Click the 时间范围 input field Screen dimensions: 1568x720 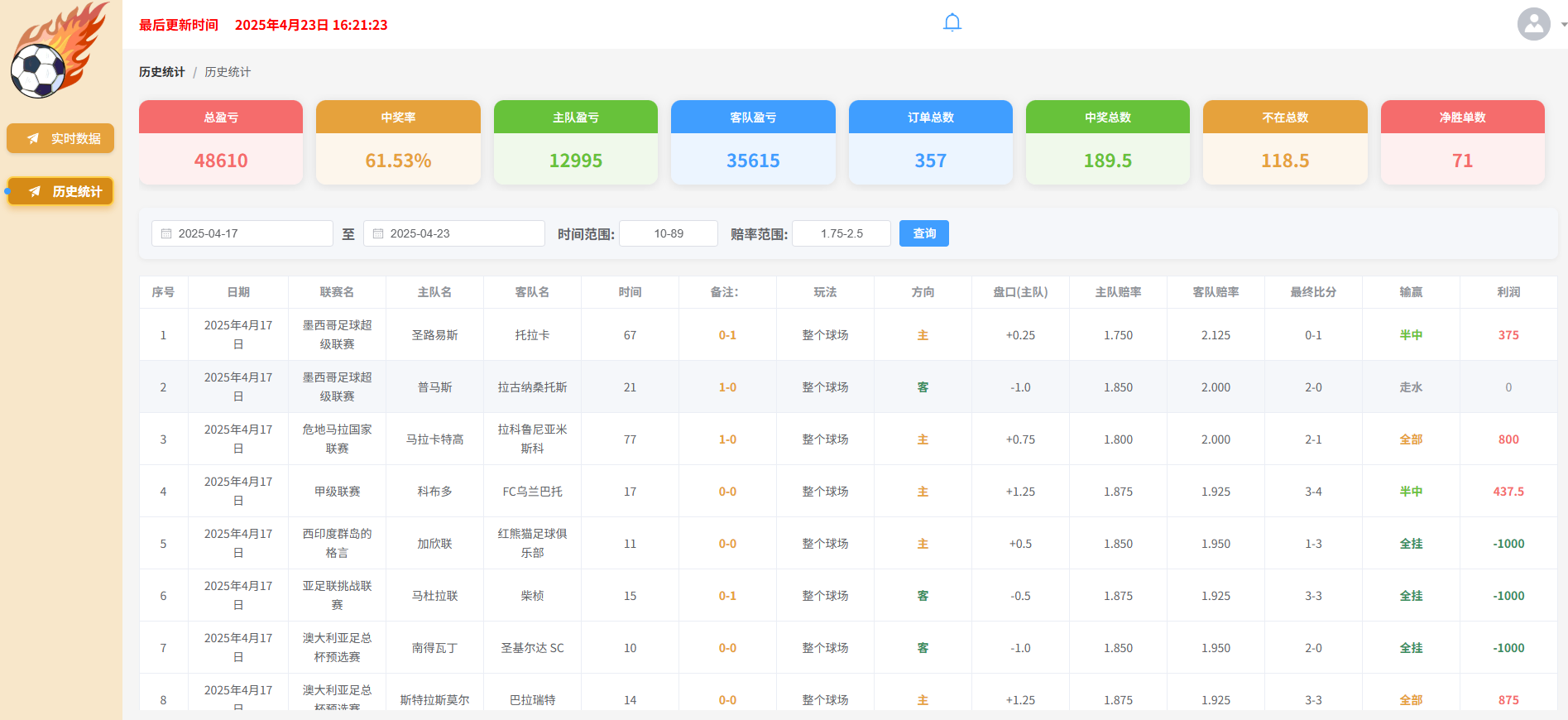[669, 234]
